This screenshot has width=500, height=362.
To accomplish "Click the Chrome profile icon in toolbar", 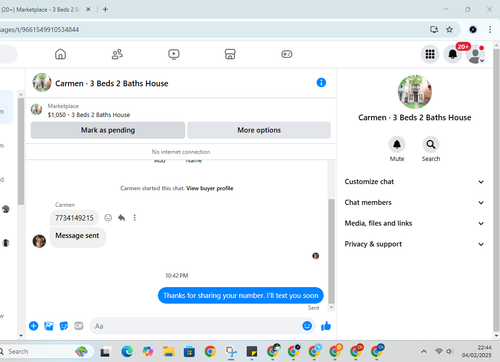I will (x=473, y=29).
